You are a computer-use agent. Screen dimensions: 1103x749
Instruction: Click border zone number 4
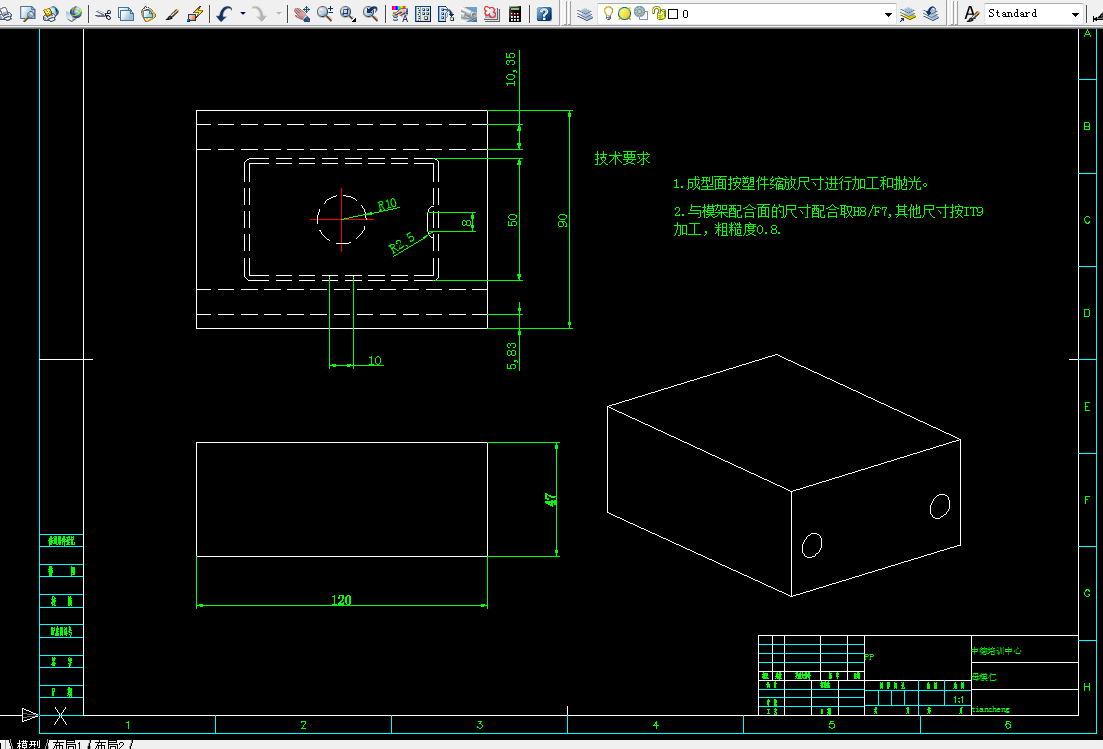[656, 724]
